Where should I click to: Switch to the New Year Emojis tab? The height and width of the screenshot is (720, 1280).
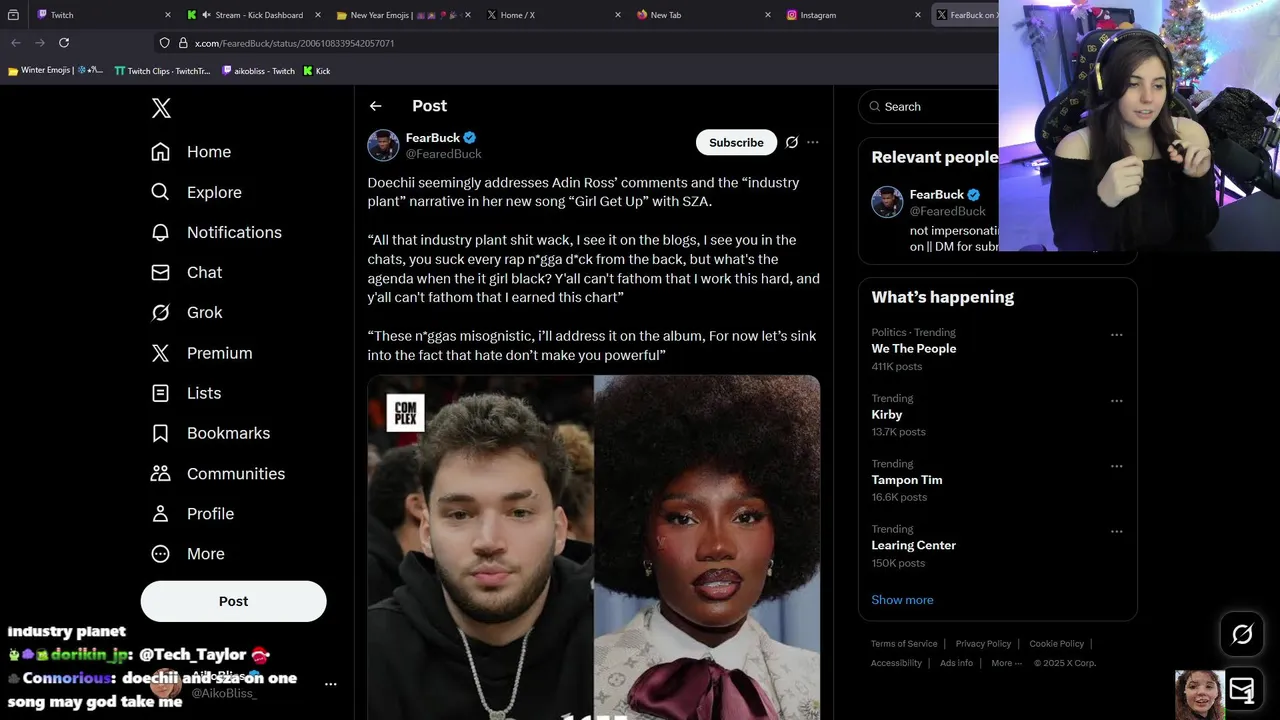403,15
